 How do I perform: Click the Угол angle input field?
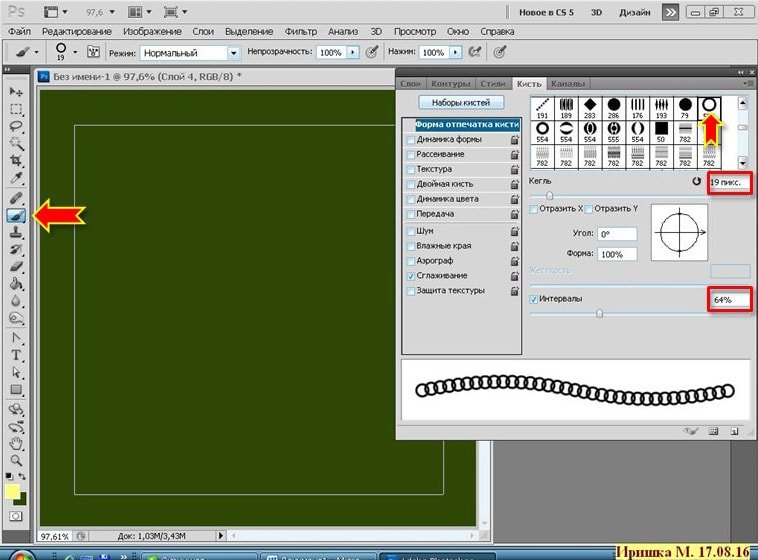point(618,233)
